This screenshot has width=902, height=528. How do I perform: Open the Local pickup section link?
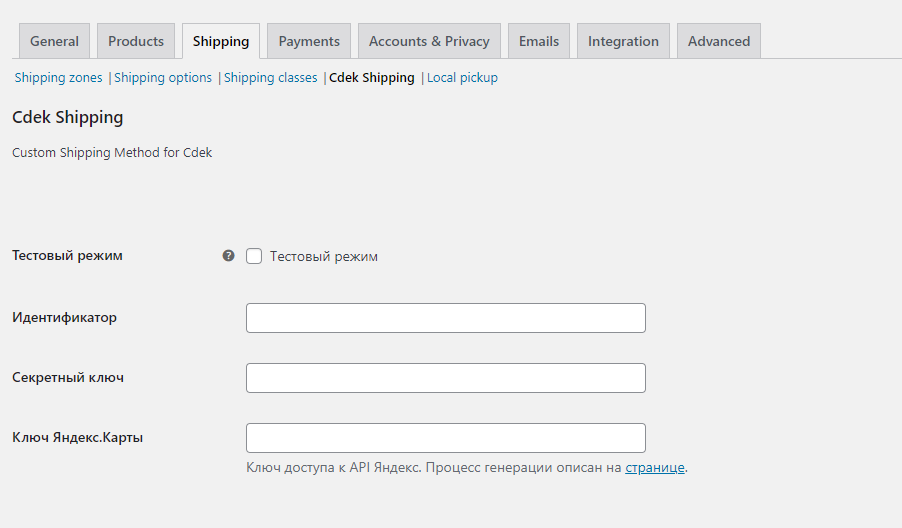[x=462, y=78]
